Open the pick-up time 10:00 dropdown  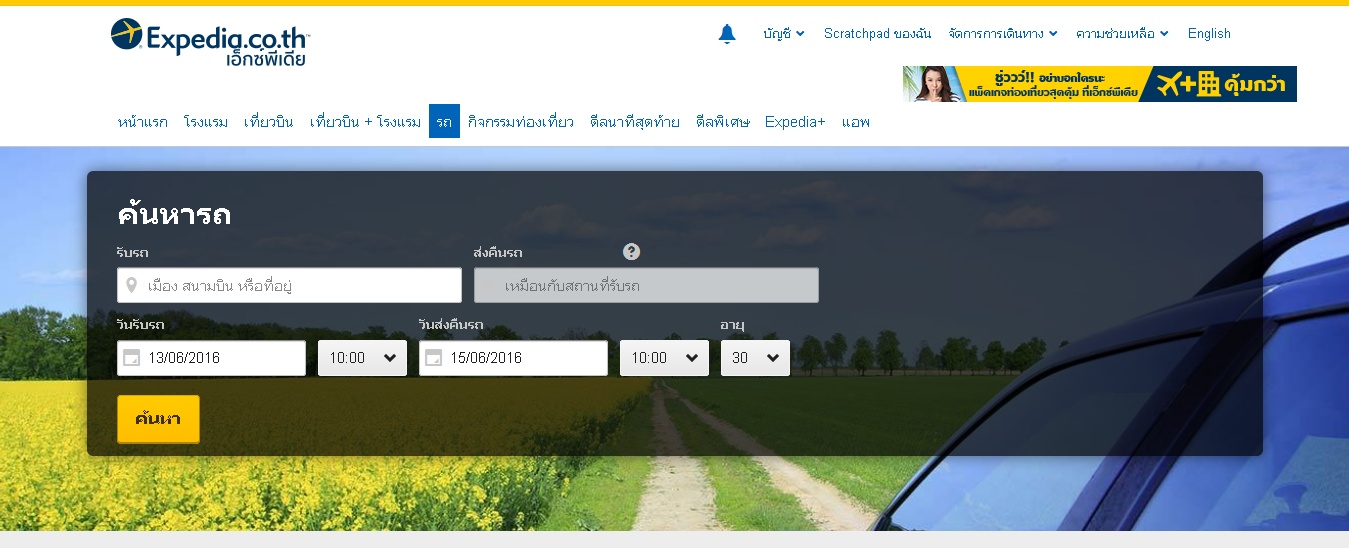click(362, 358)
